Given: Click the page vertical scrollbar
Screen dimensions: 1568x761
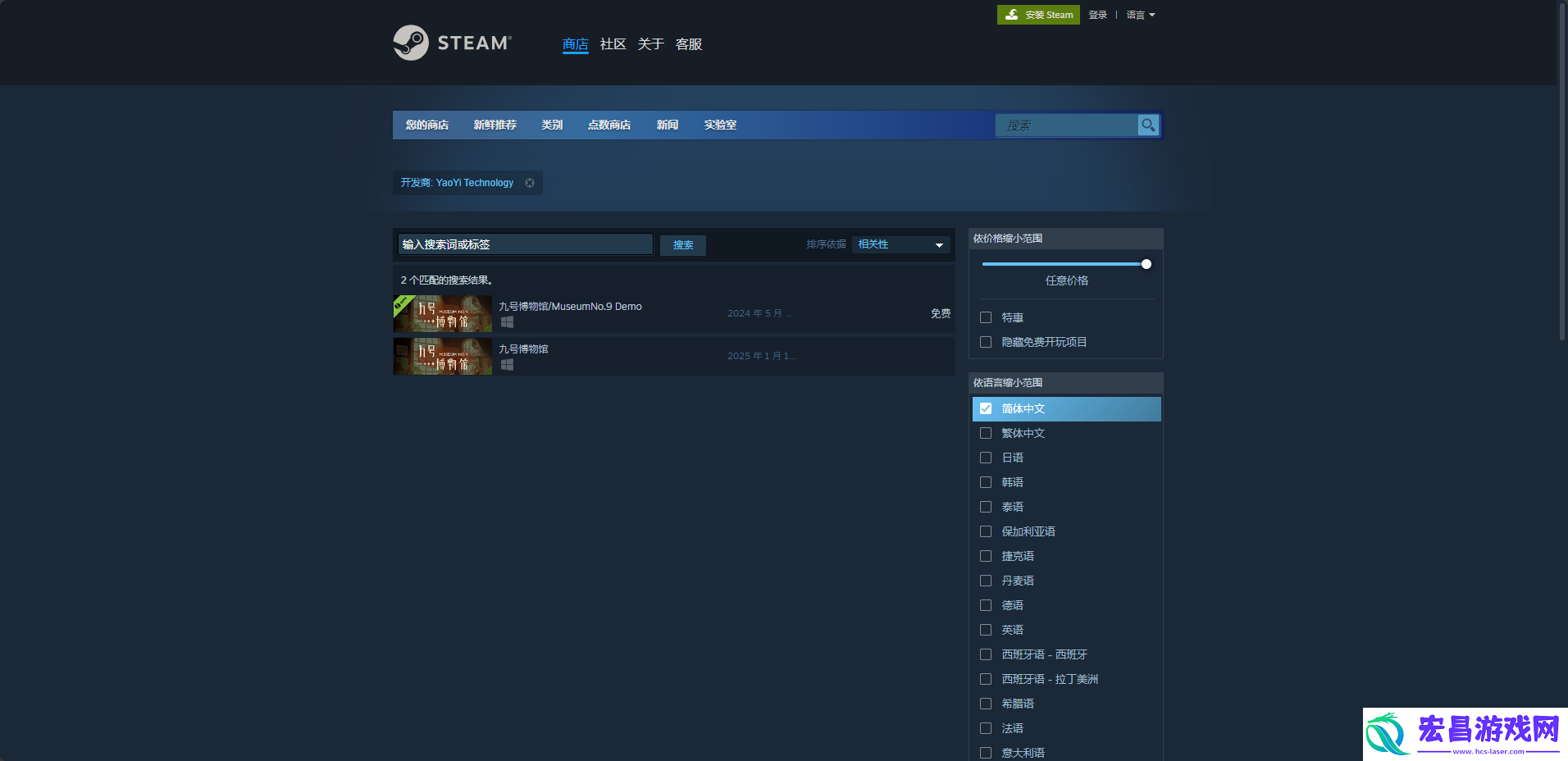Looking at the screenshot, I should tap(1562, 172).
